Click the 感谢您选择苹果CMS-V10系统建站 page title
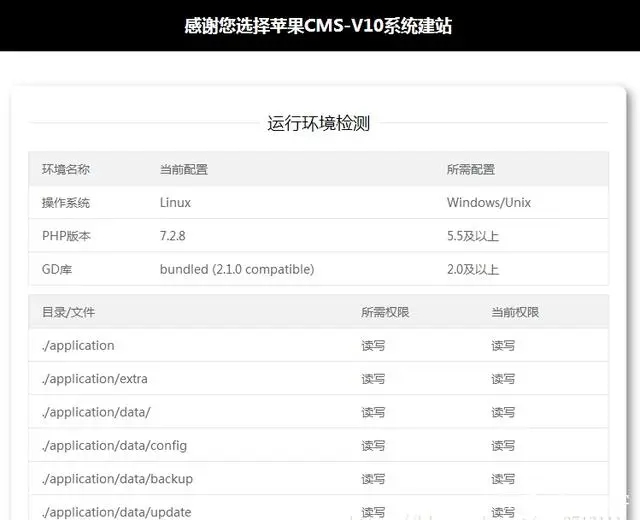 pyautogui.click(x=319, y=26)
